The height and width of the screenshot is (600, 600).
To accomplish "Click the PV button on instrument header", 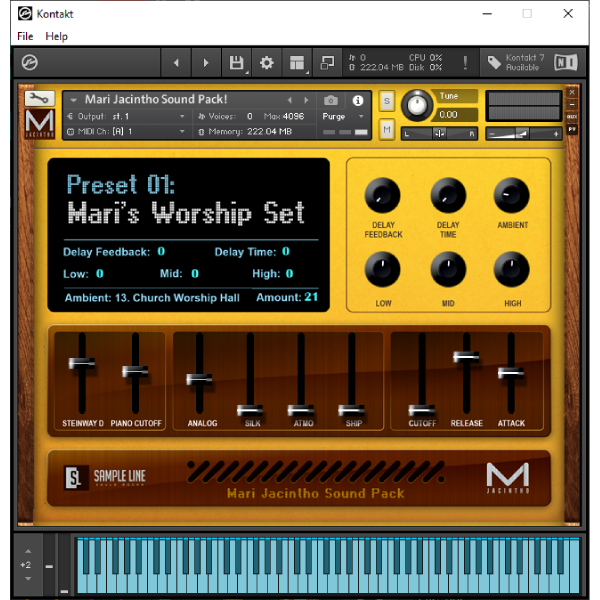I will [572, 129].
